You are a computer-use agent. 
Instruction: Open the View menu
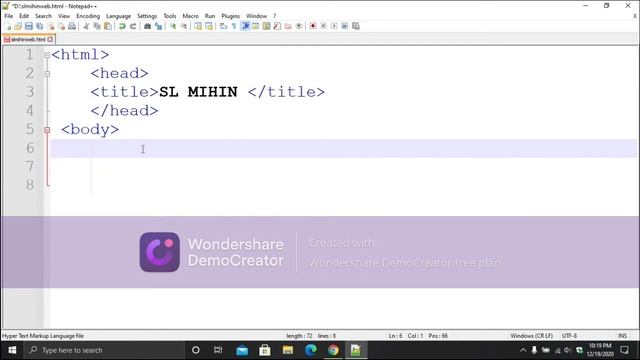(x=64, y=16)
